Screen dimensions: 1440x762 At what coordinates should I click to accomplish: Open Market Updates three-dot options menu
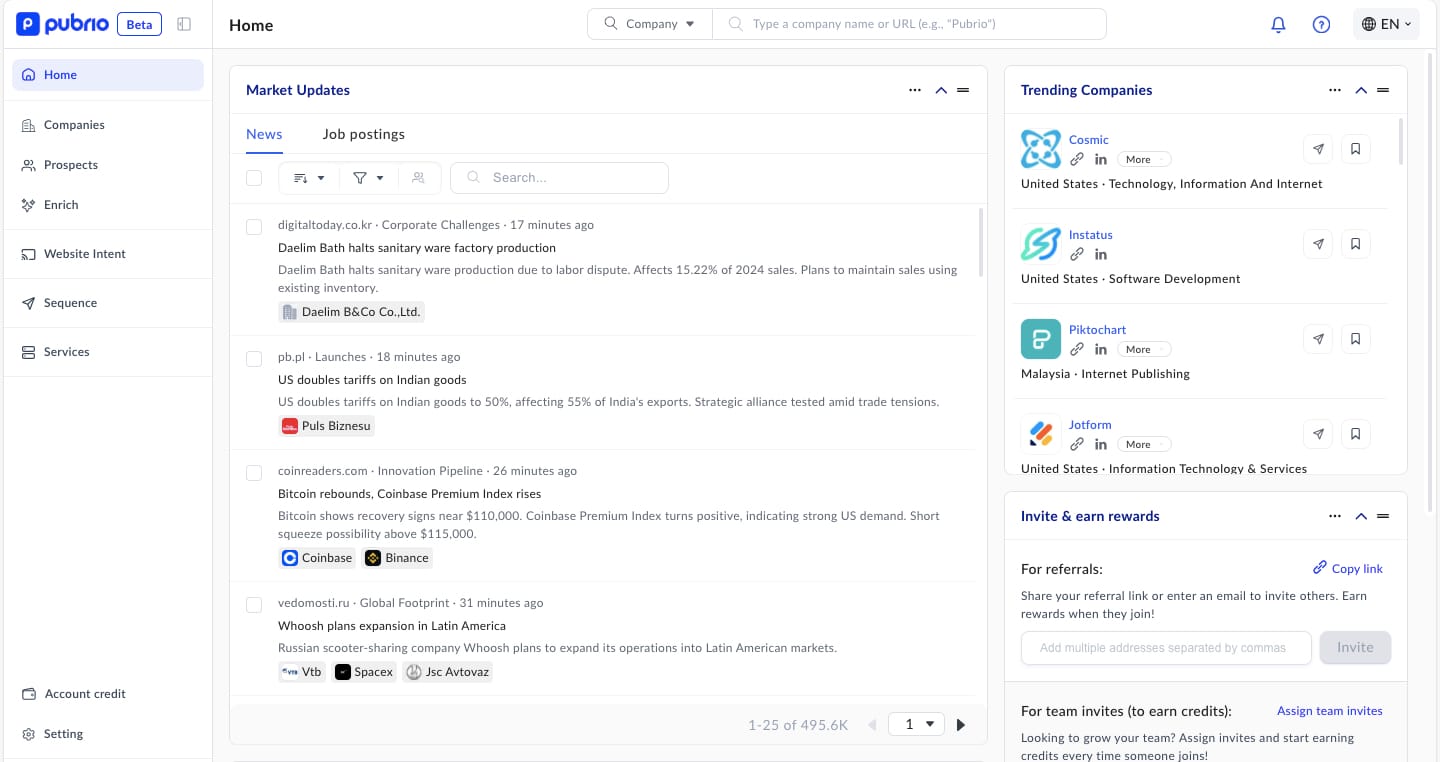[x=914, y=90]
